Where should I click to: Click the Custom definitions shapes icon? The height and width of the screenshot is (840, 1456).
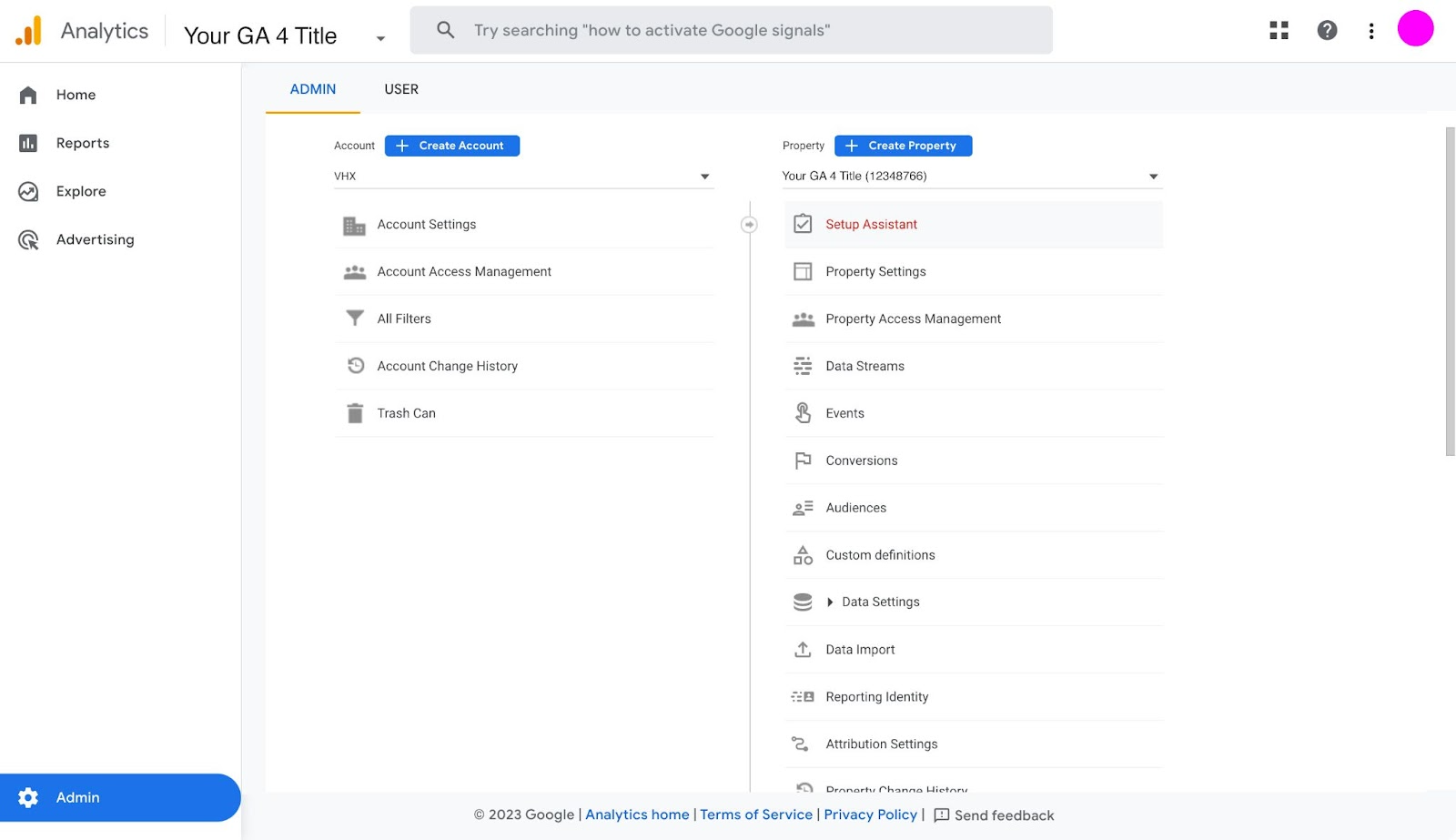(803, 555)
